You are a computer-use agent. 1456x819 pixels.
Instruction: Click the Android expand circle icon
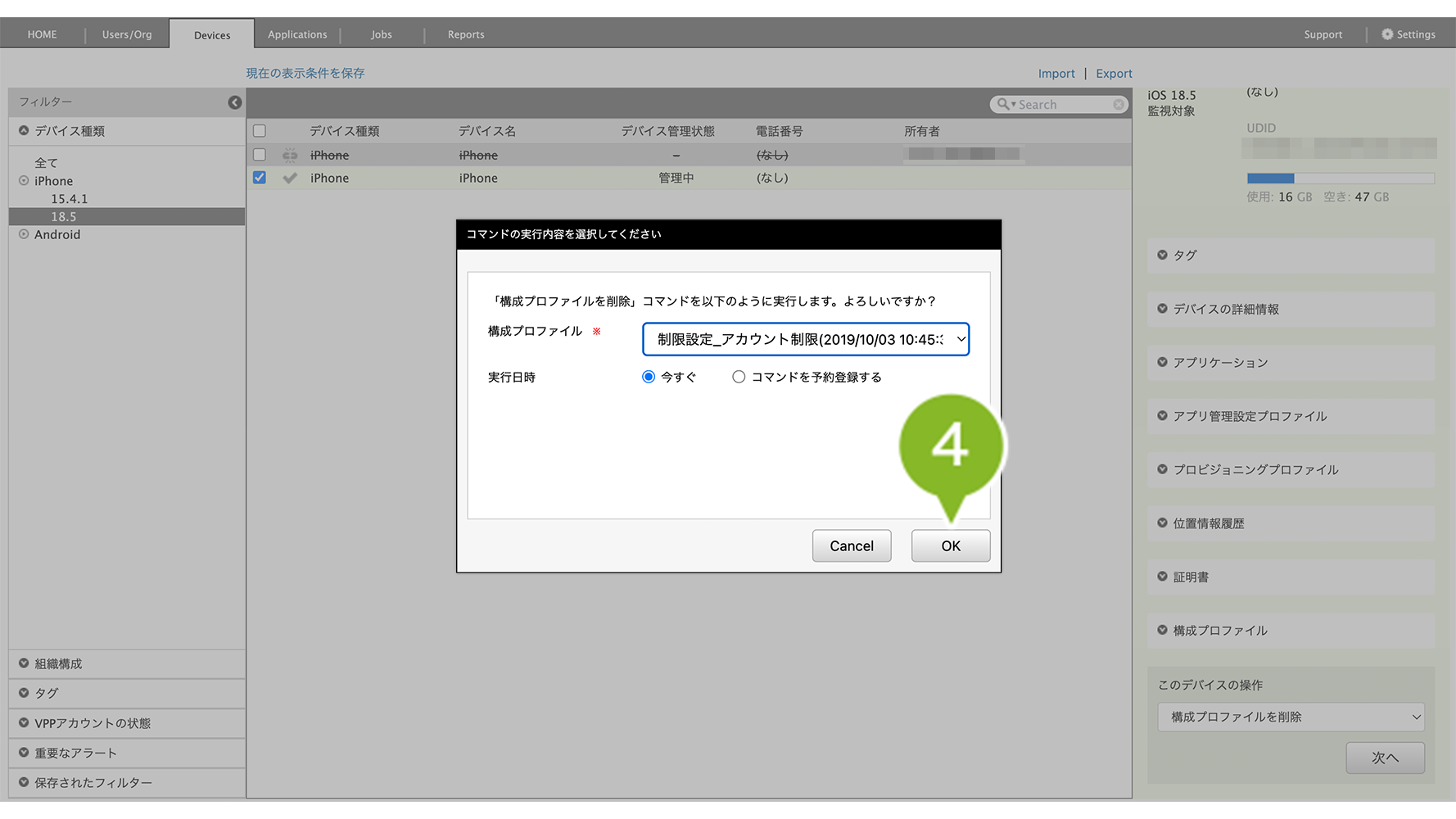(x=24, y=234)
